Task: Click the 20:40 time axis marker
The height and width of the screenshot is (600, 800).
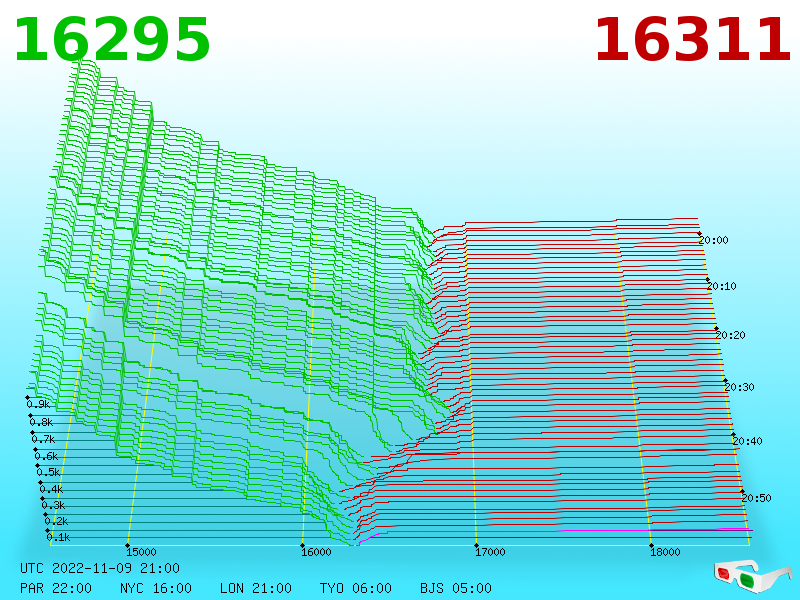Action: point(747,441)
